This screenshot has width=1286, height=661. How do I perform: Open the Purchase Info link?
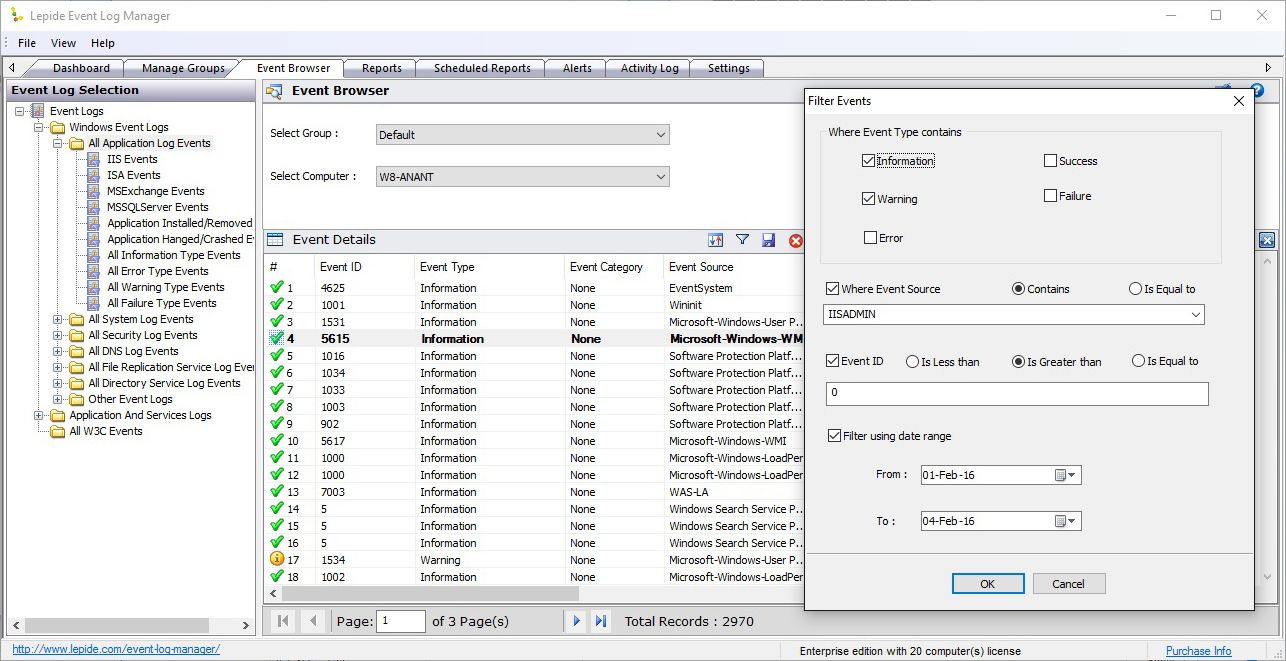click(1198, 651)
